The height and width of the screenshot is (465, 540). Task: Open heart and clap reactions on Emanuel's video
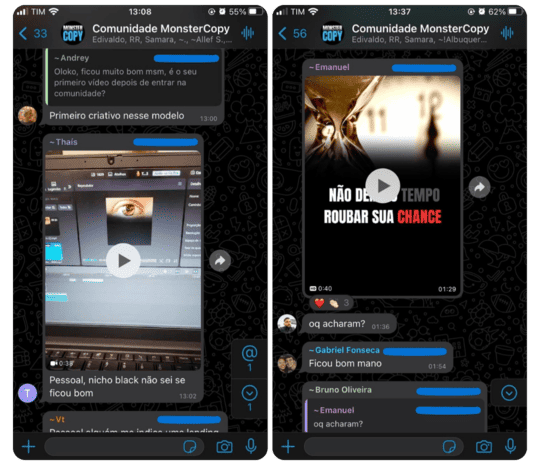click(x=331, y=303)
